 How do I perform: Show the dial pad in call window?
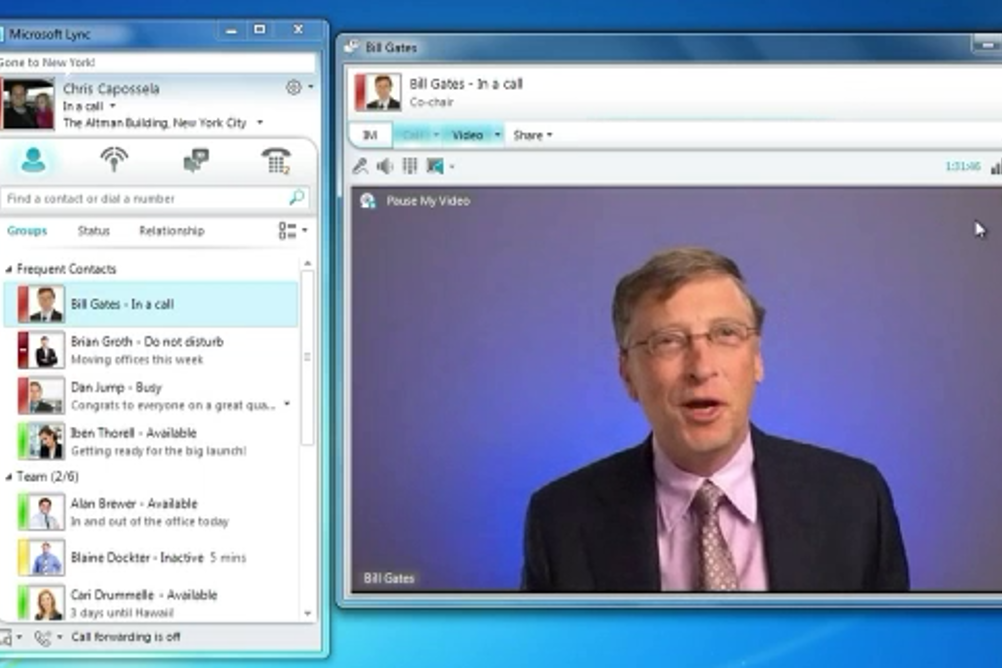(410, 166)
